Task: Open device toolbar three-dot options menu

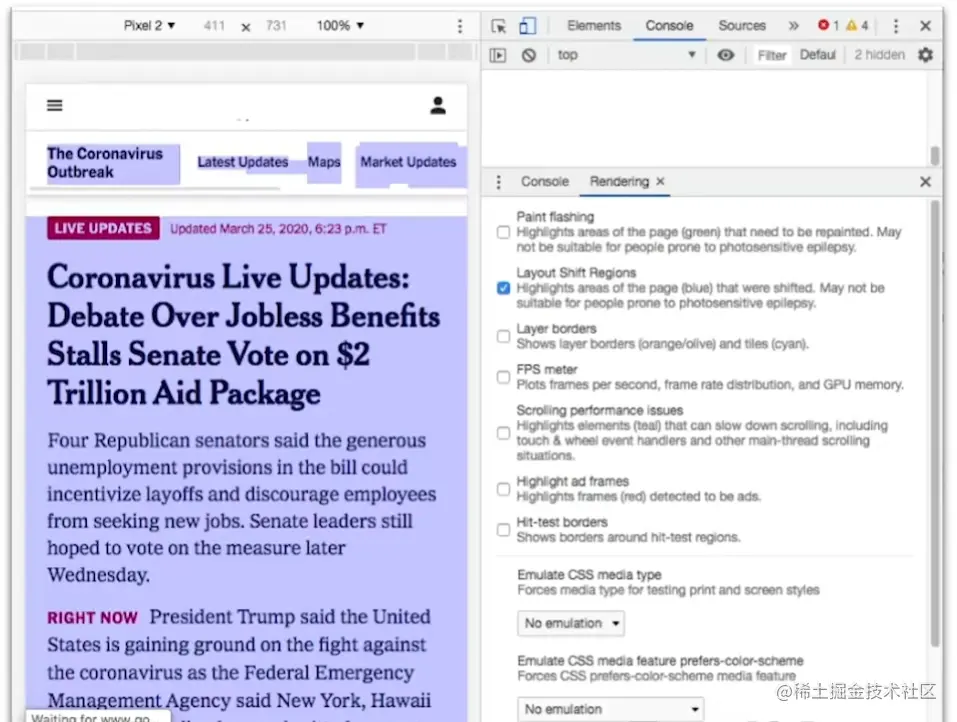Action: click(460, 26)
